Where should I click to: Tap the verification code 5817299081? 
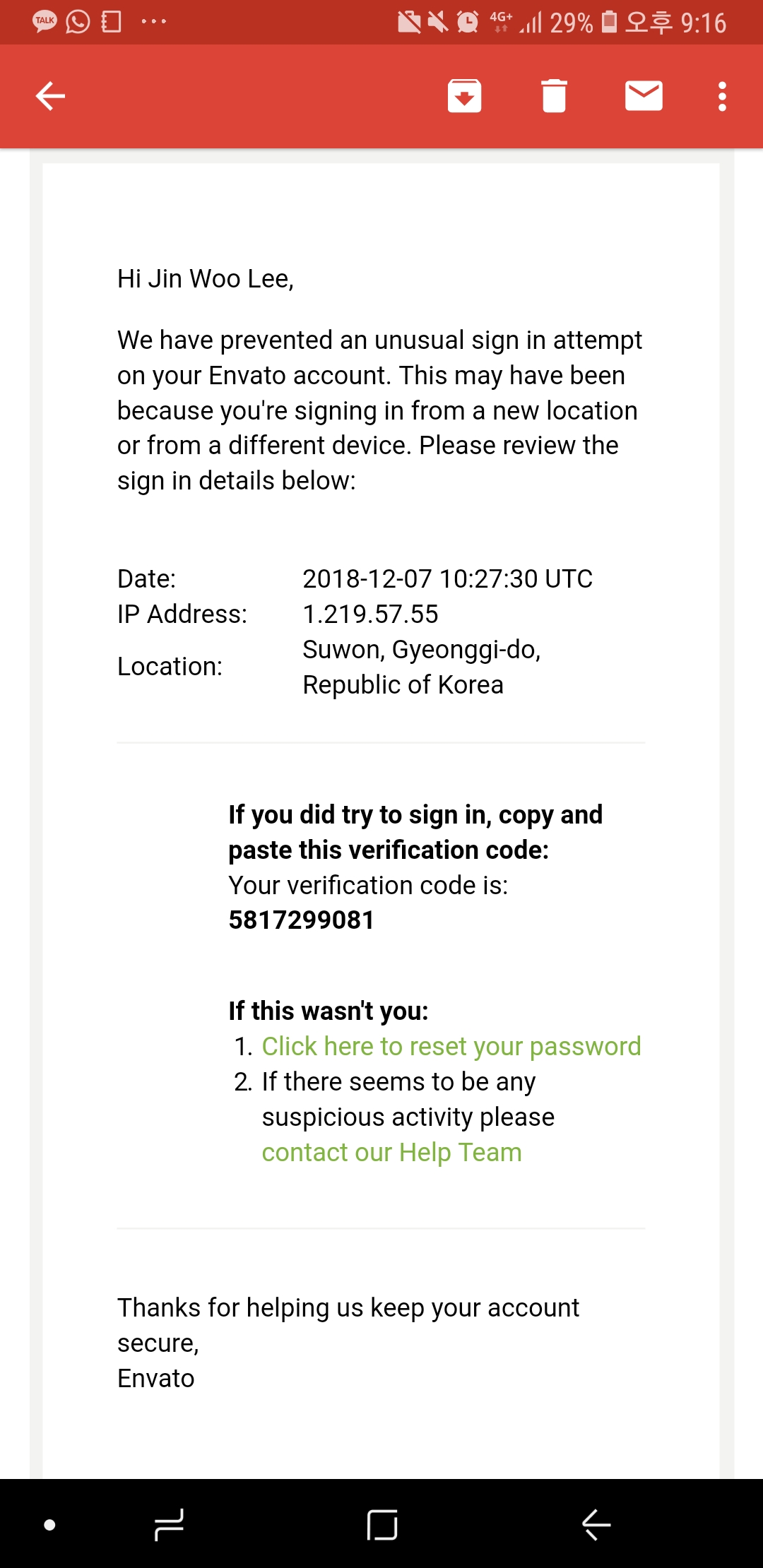pos(302,920)
